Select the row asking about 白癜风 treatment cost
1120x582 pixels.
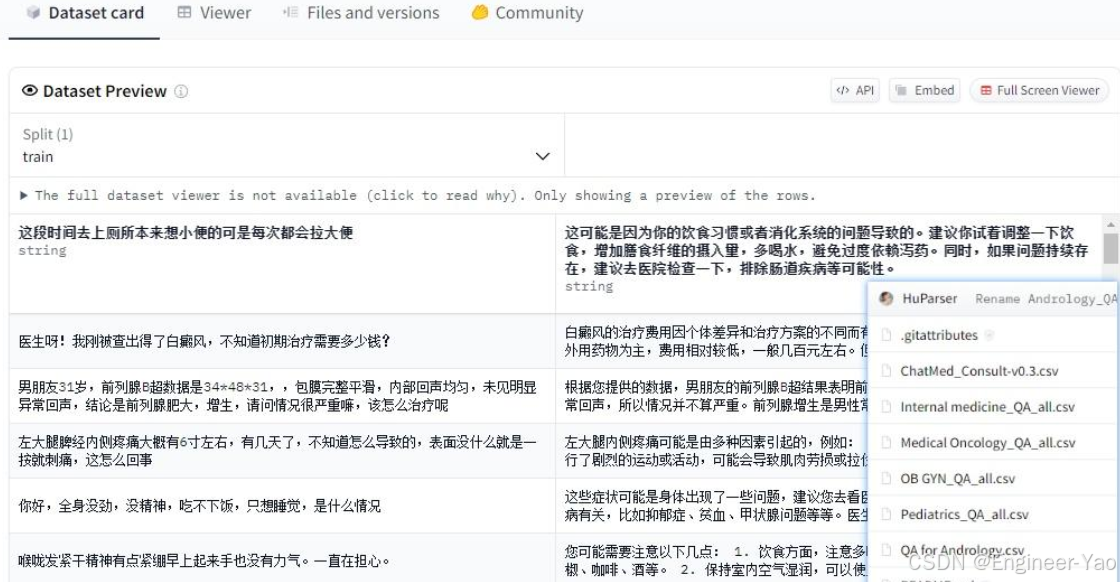283,341
